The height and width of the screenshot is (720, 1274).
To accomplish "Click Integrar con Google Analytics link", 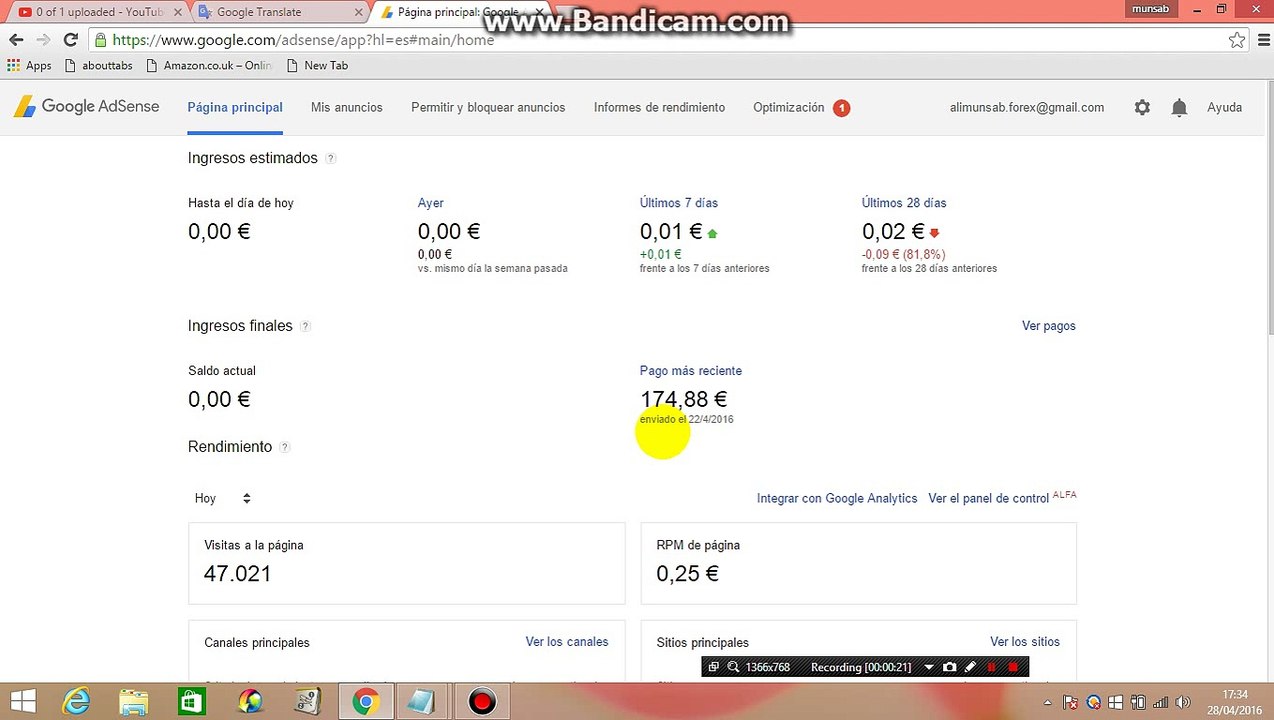I will 836,498.
